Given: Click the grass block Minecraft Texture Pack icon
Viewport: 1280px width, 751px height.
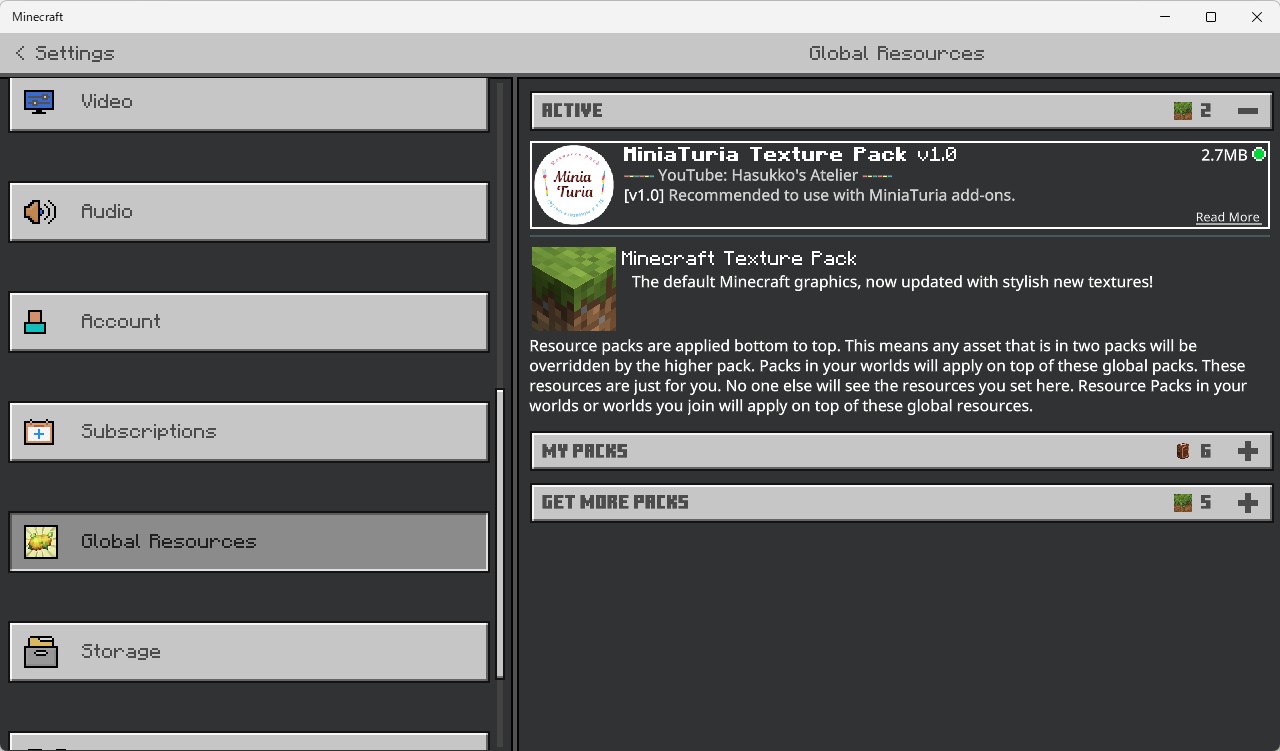Looking at the screenshot, I should [574, 289].
